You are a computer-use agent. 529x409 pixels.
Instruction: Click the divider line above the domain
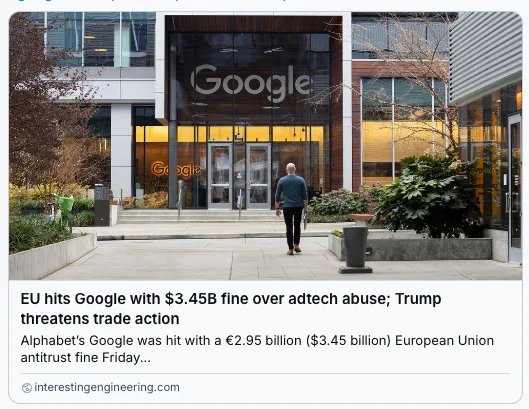point(265,374)
